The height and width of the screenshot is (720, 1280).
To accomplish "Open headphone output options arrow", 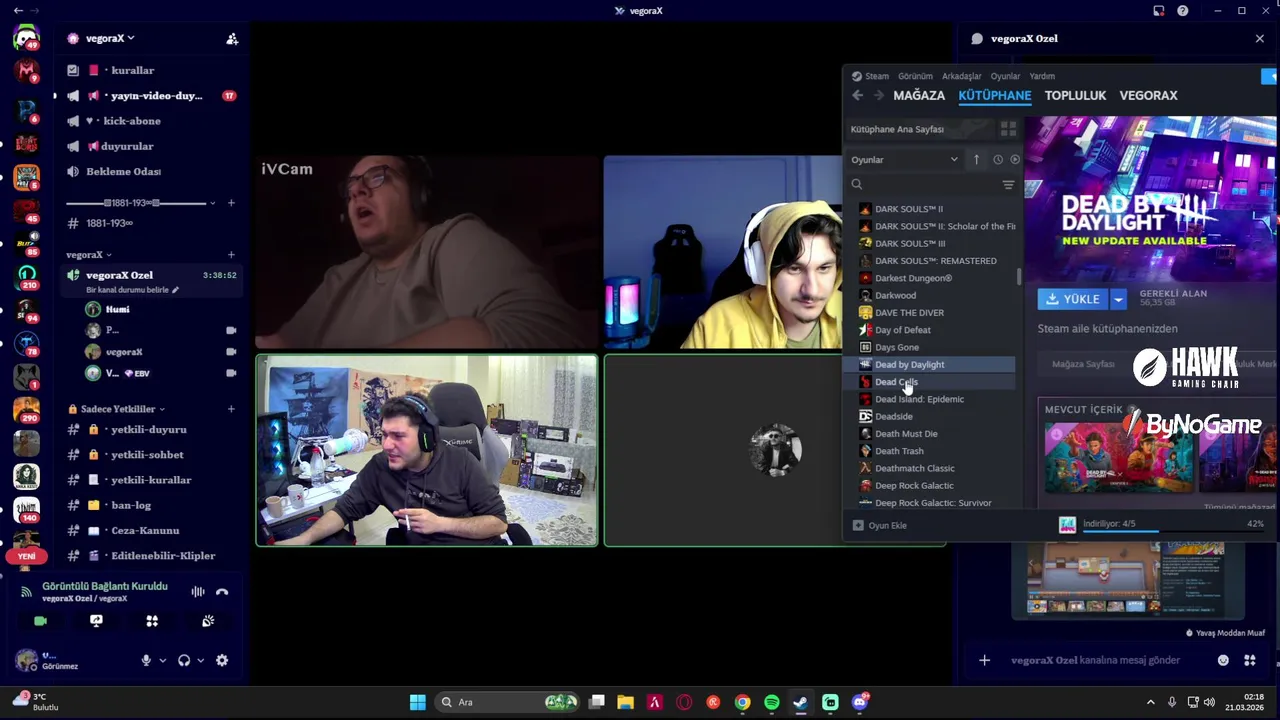I will [x=200, y=660].
